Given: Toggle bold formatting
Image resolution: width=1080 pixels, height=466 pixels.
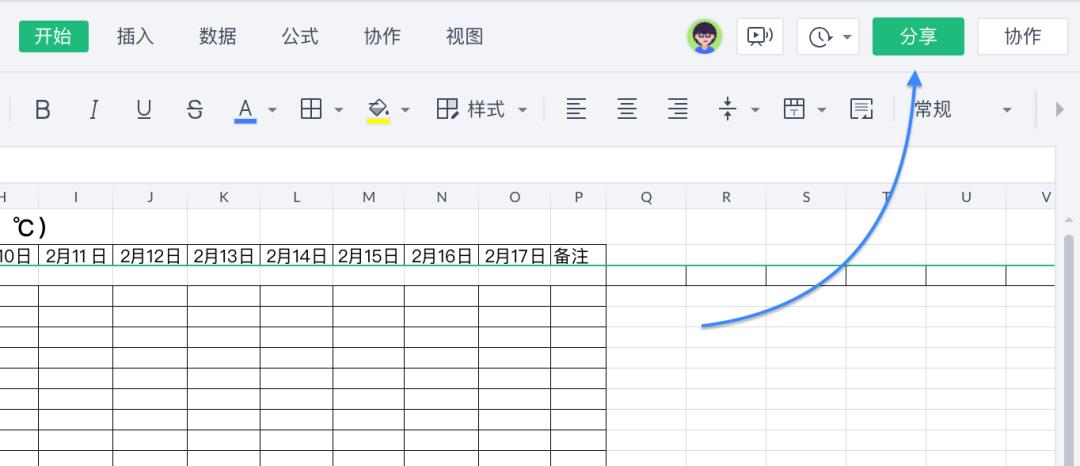Looking at the screenshot, I should click(43, 109).
